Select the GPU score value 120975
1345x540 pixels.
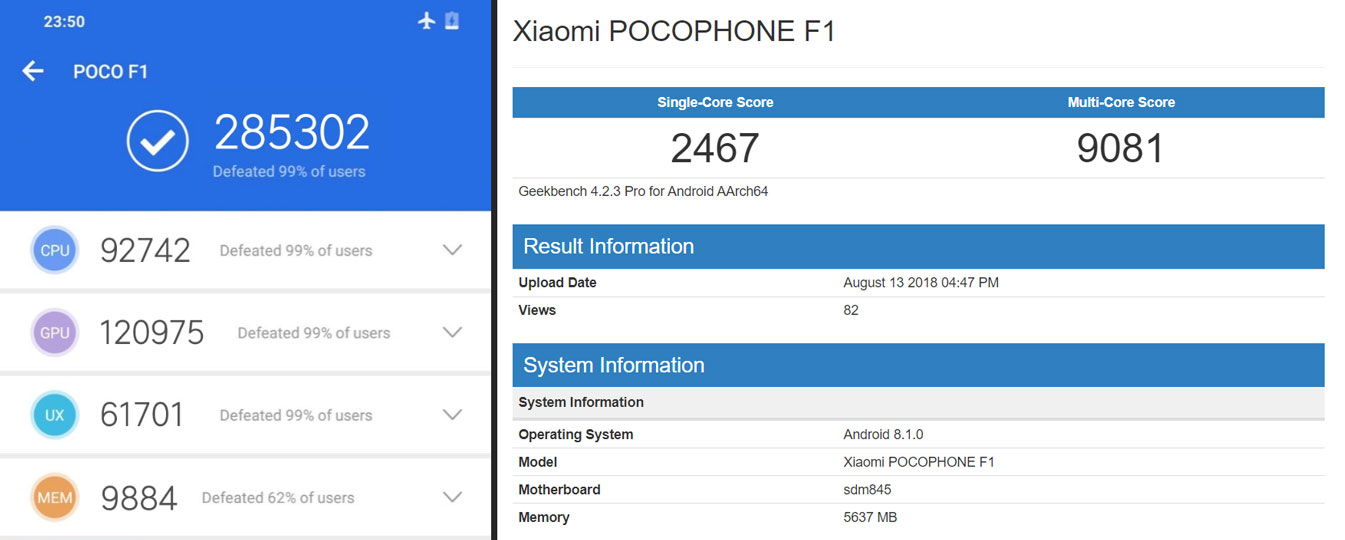(x=152, y=332)
